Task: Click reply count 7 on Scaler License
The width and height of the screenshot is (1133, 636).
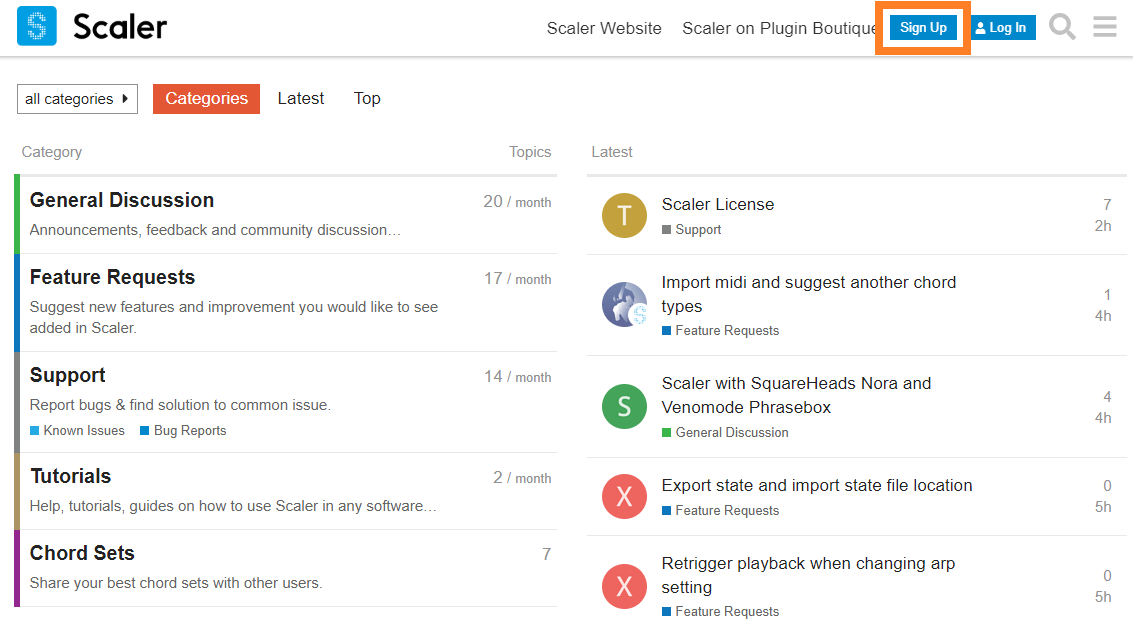Action: [x=1107, y=205]
